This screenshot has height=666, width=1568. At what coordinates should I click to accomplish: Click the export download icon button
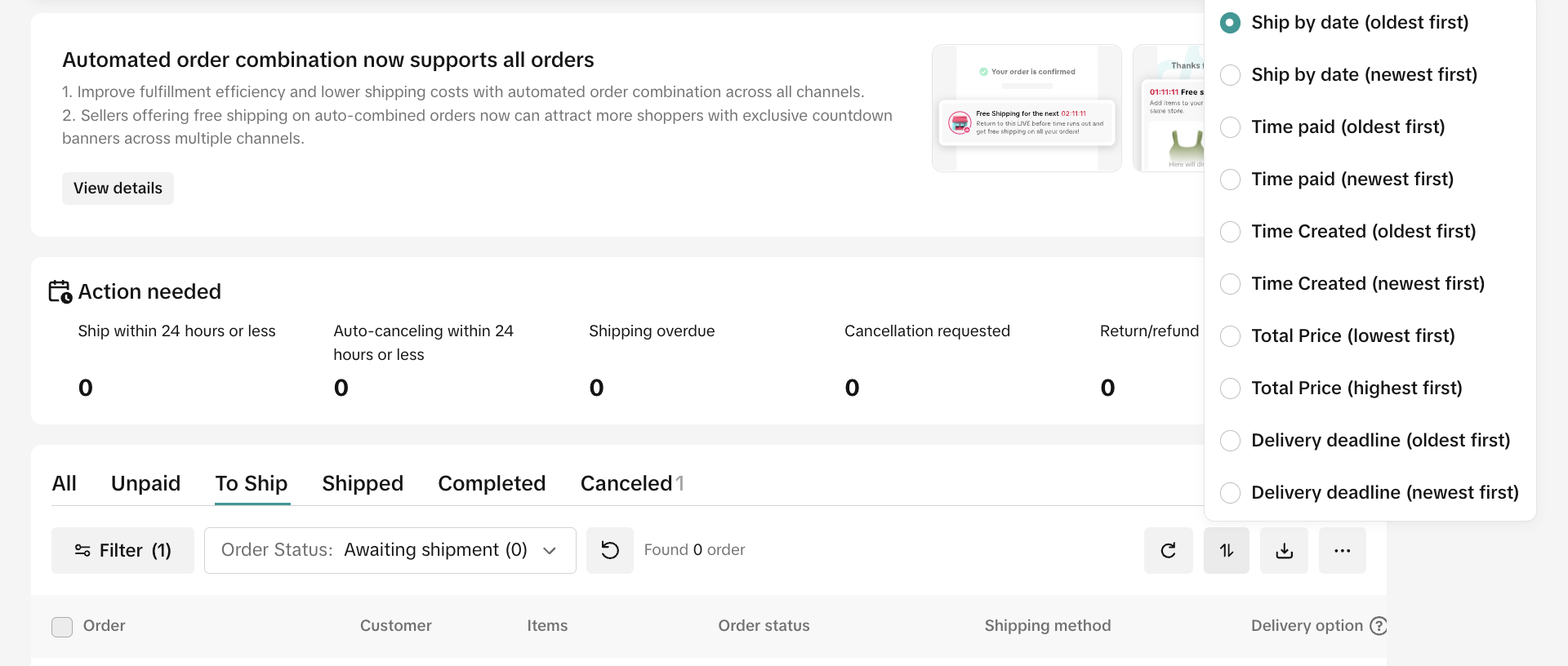(x=1284, y=550)
